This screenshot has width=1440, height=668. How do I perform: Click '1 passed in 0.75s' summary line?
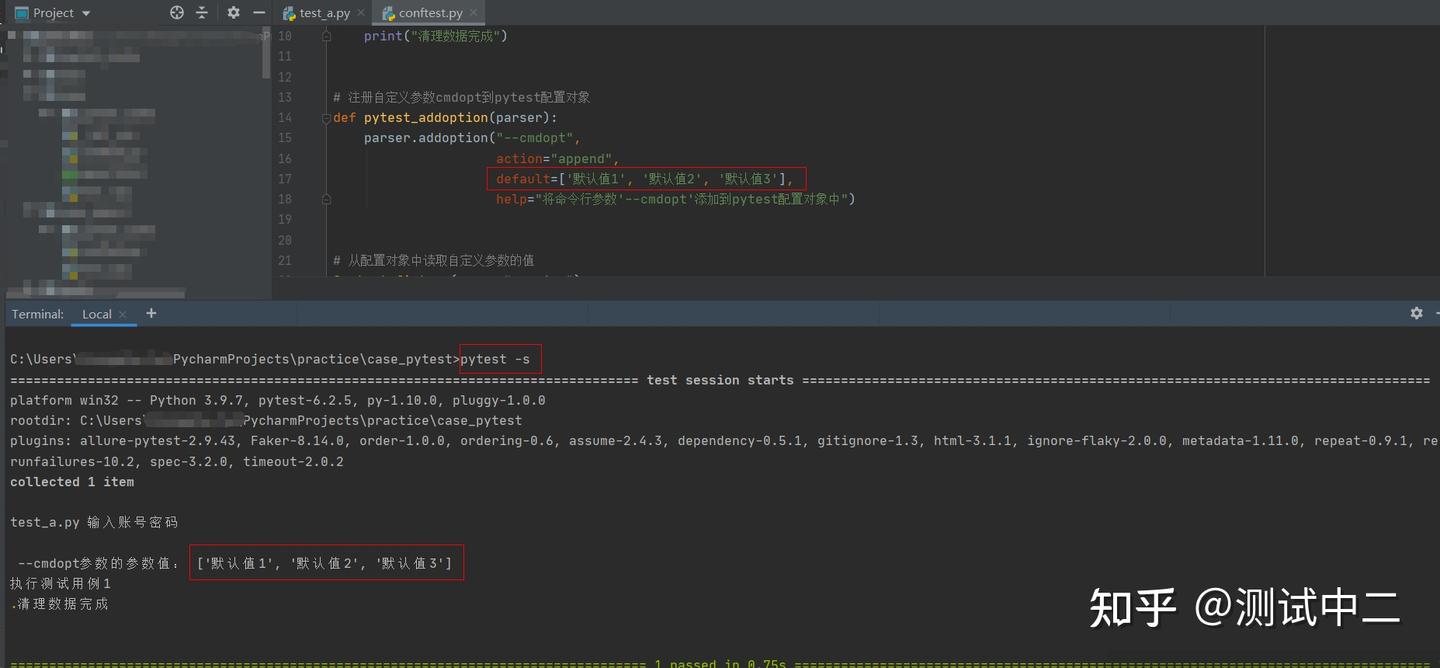click(720, 663)
